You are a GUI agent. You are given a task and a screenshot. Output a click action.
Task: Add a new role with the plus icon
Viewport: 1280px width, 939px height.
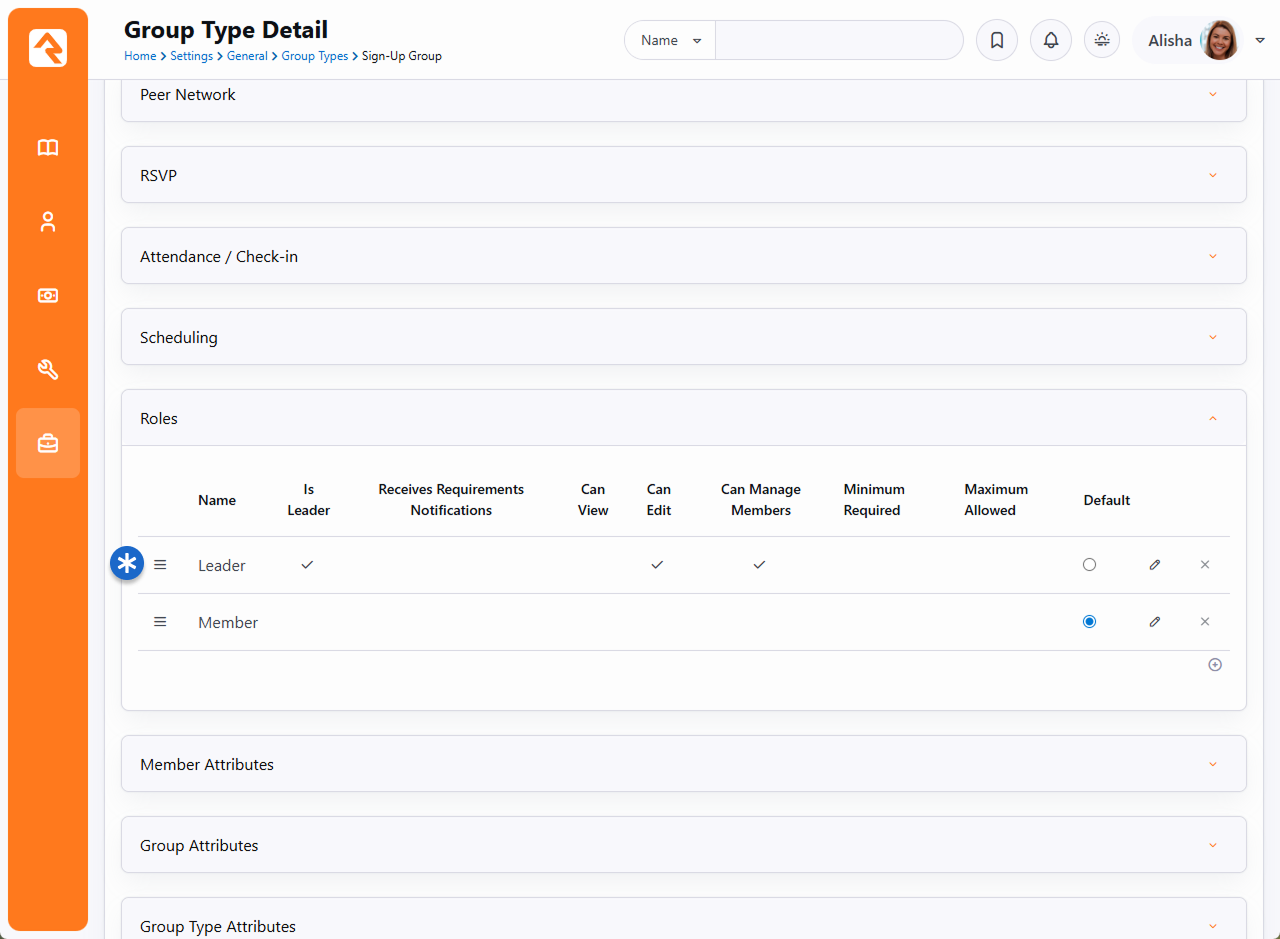[x=1215, y=665]
